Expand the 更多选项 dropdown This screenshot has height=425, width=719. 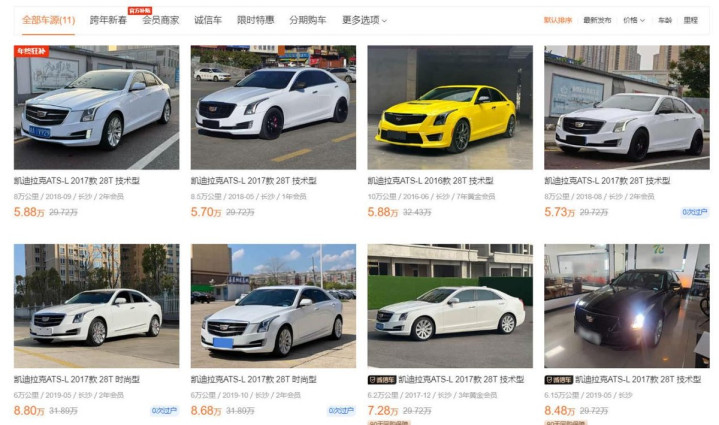click(x=364, y=20)
